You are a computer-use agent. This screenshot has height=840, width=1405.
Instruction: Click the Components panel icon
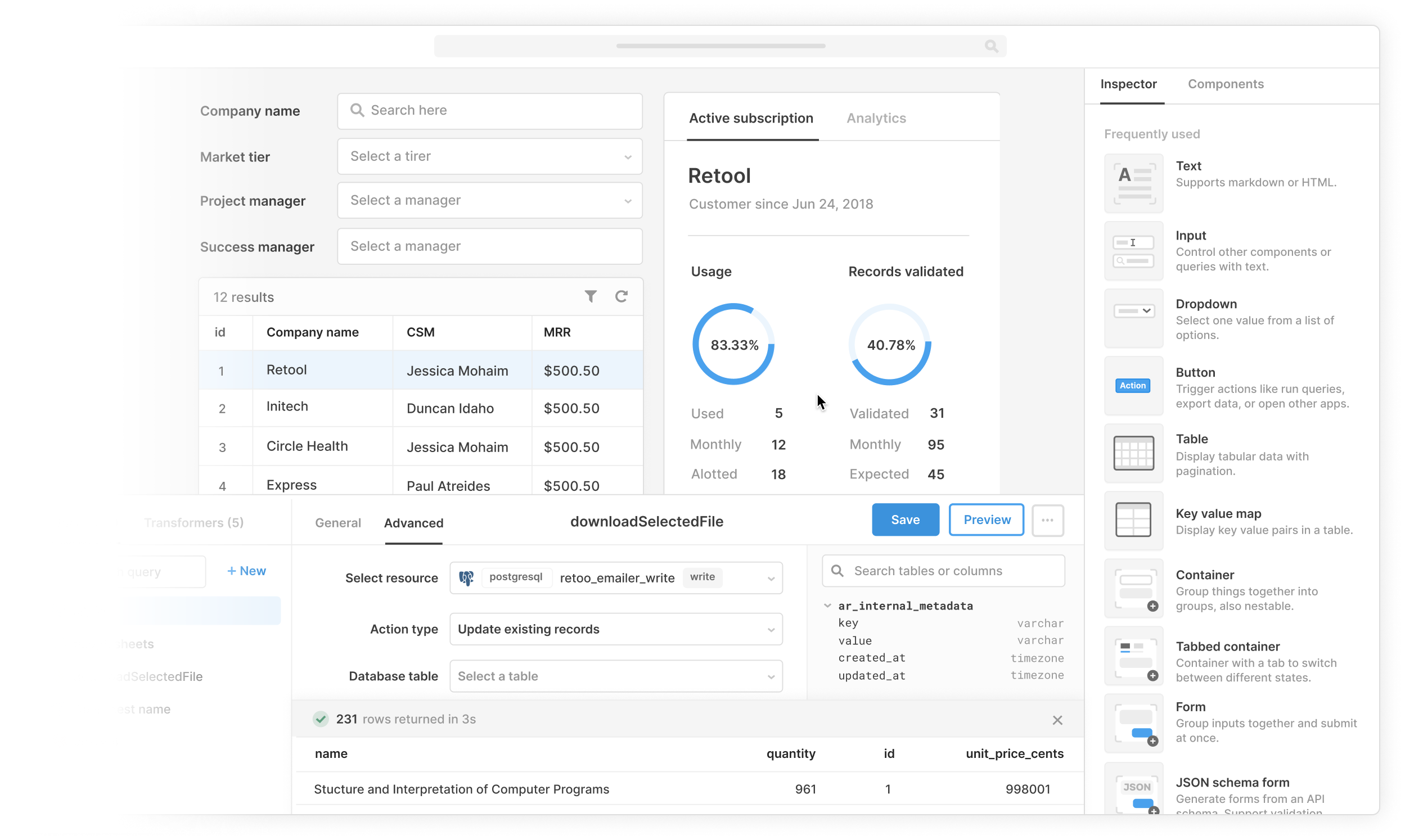pos(1225,84)
